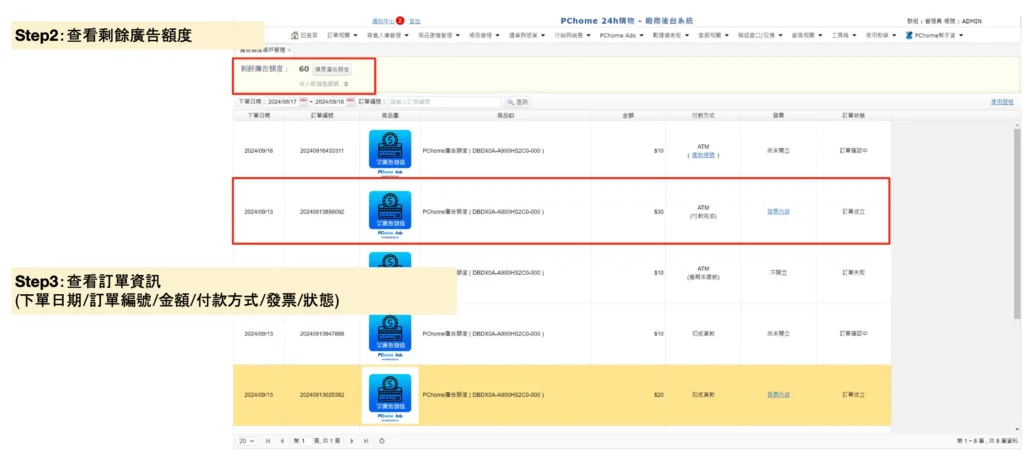The height and width of the screenshot is (462, 1024).
Task: Click the 購買廣告額度 button
Action: point(332,70)
